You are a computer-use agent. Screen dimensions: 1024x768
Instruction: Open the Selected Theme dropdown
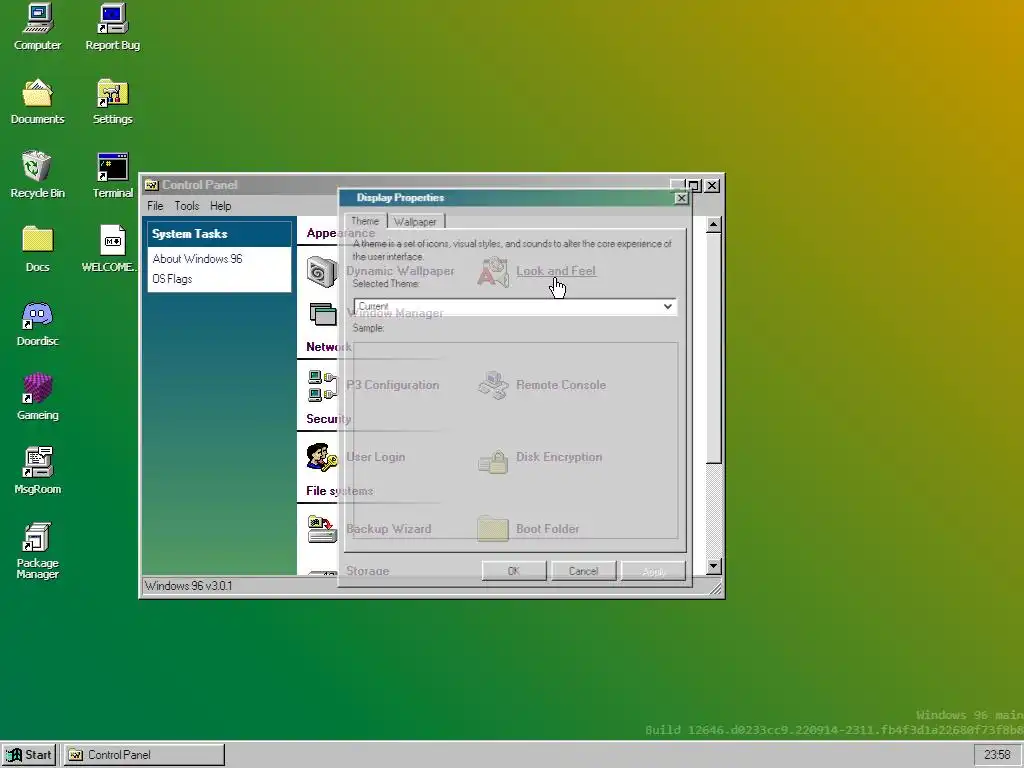pyautogui.click(x=515, y=307)
